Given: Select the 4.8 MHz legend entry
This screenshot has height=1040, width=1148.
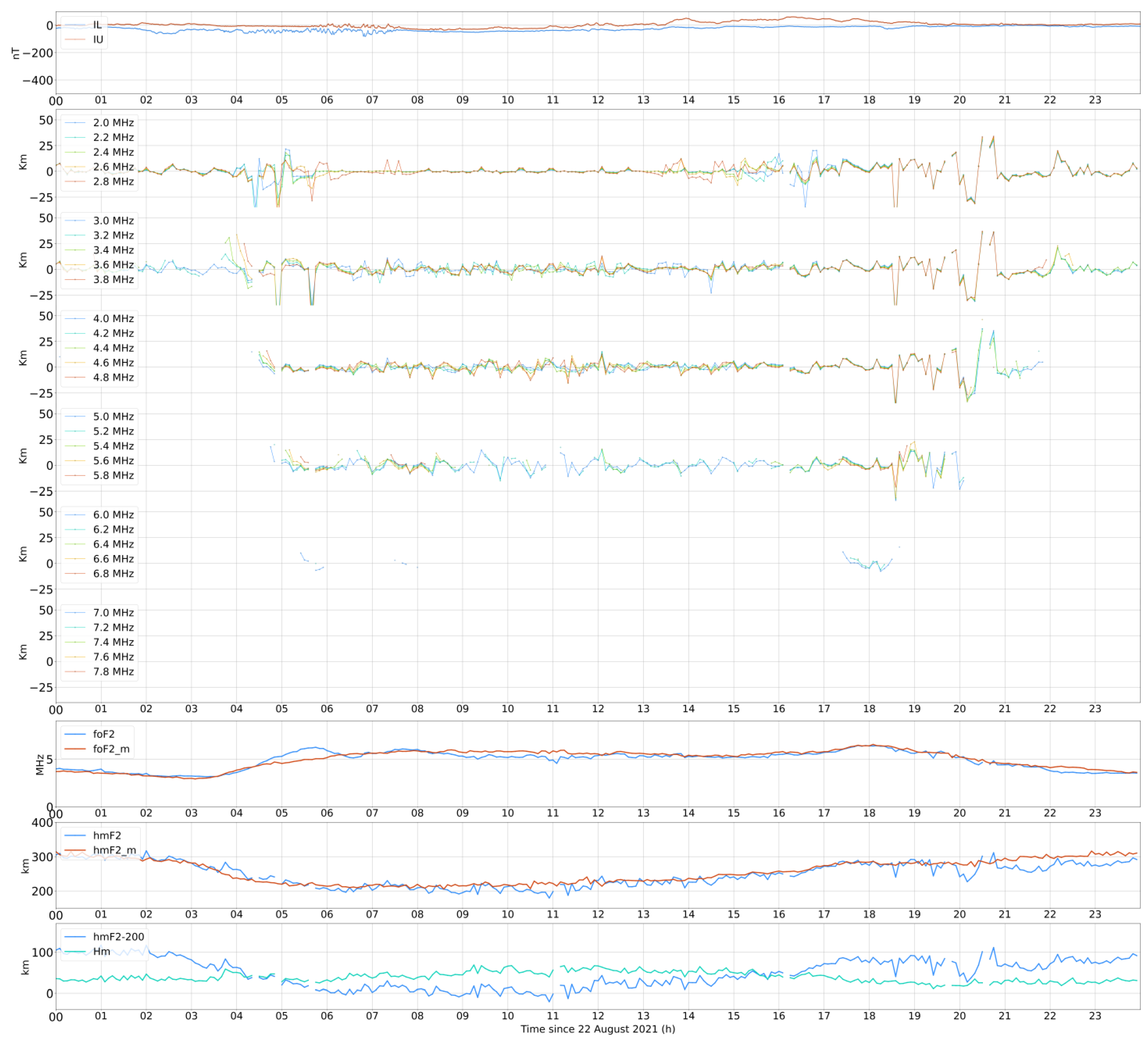Looking at the screenshot, I should 113,377.
